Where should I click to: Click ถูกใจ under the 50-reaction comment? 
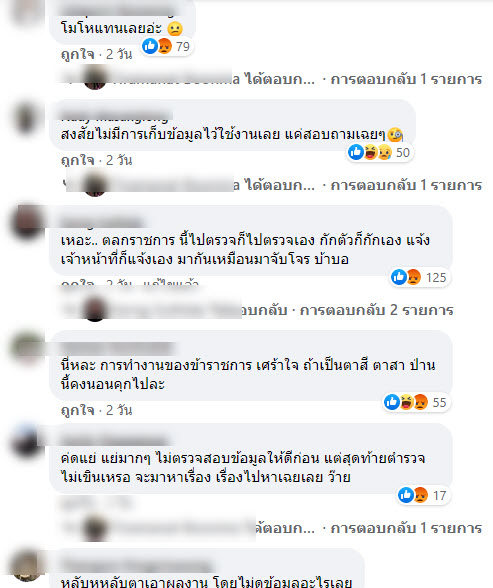78,160
